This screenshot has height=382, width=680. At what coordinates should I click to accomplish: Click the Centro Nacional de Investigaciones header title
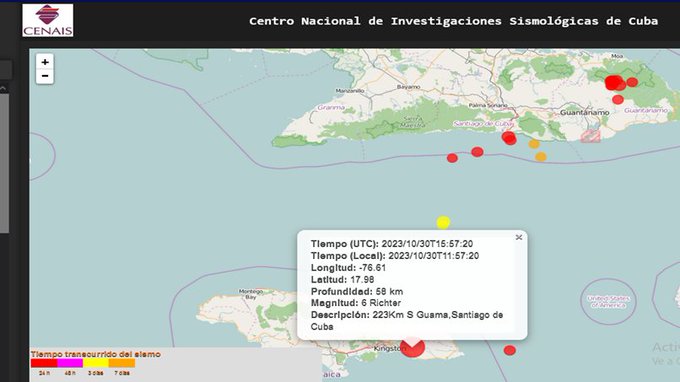(x=454, y=21)
